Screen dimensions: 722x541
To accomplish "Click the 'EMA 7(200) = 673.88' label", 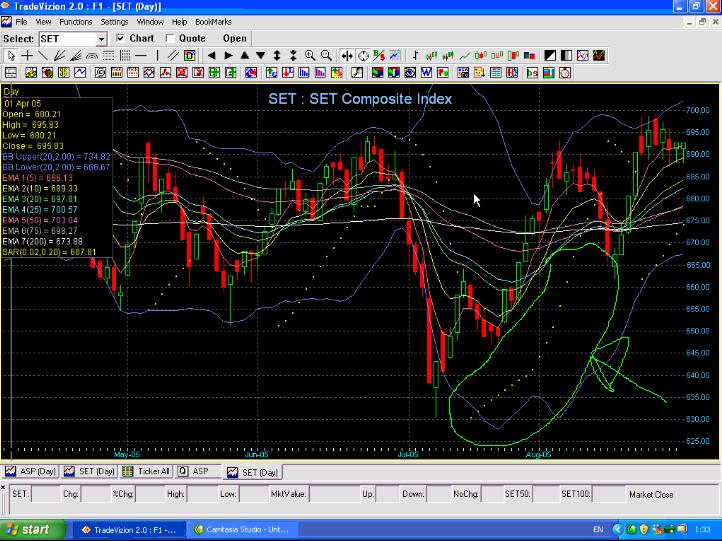I will (42, 241).
